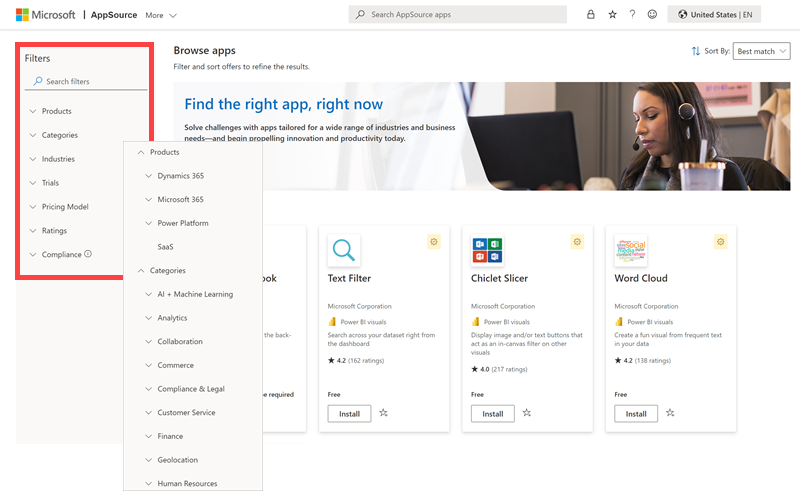Viewport: 800px width, 491px height.
Task: Open the Best match sort dropdown
Action: 761,51
